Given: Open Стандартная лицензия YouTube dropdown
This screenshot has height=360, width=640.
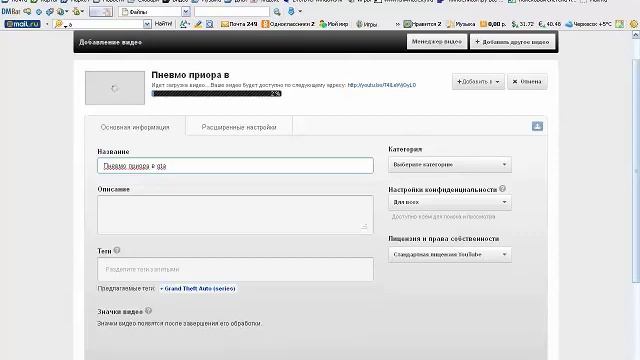Looking at the screenshot, I should tap(450, 254).
